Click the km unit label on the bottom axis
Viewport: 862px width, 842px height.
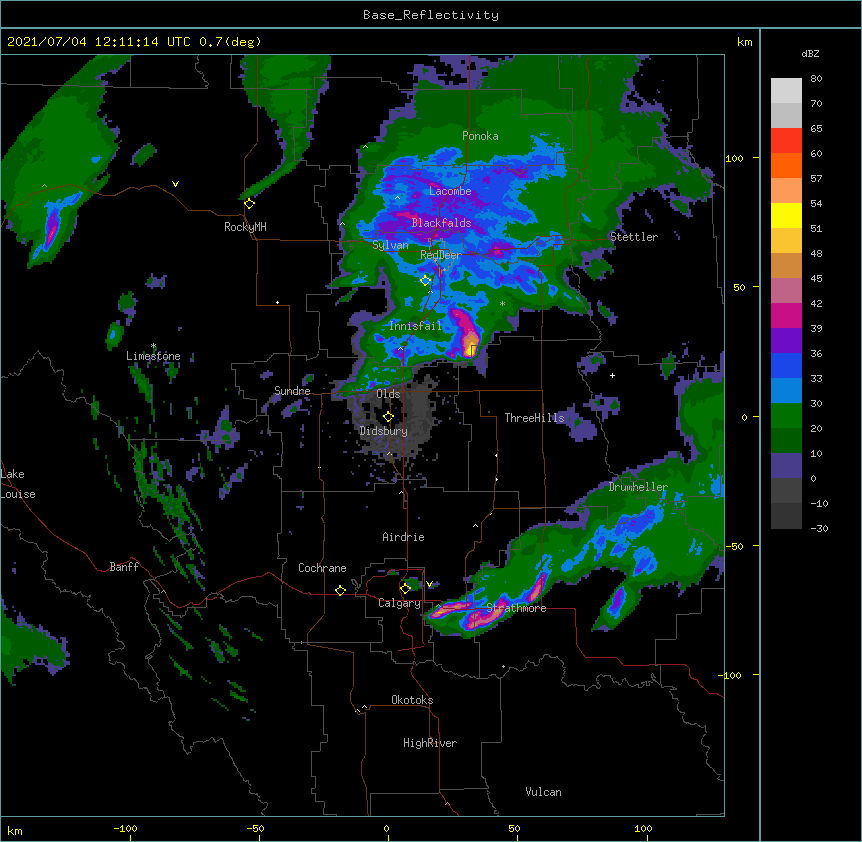tap(15, 830)
